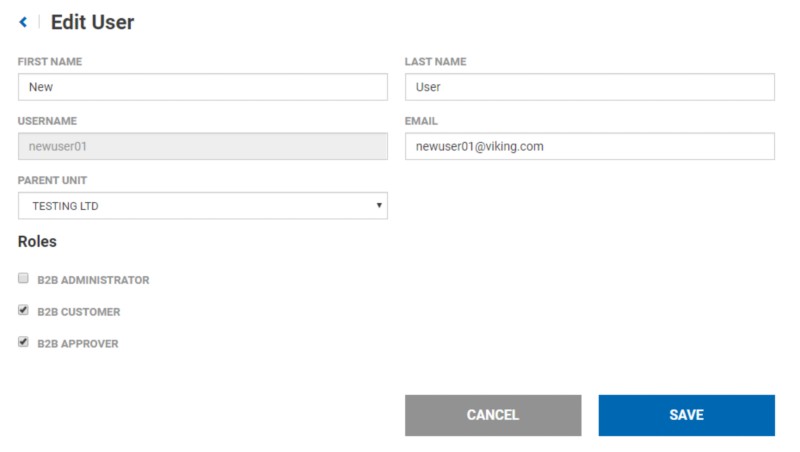The height and width of the screenshot is (452, 800).
Task: Click the 'B2B CUSTOMER' role label text
Action: coord(78,312)
